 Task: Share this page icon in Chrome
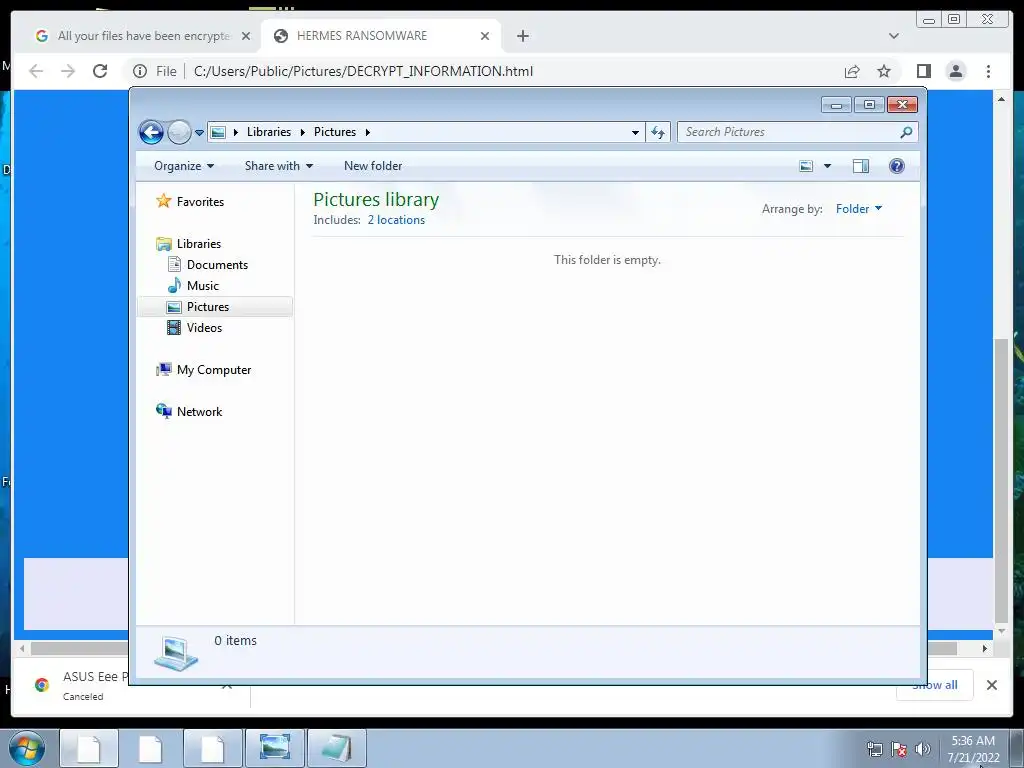(x=852, y=71)
